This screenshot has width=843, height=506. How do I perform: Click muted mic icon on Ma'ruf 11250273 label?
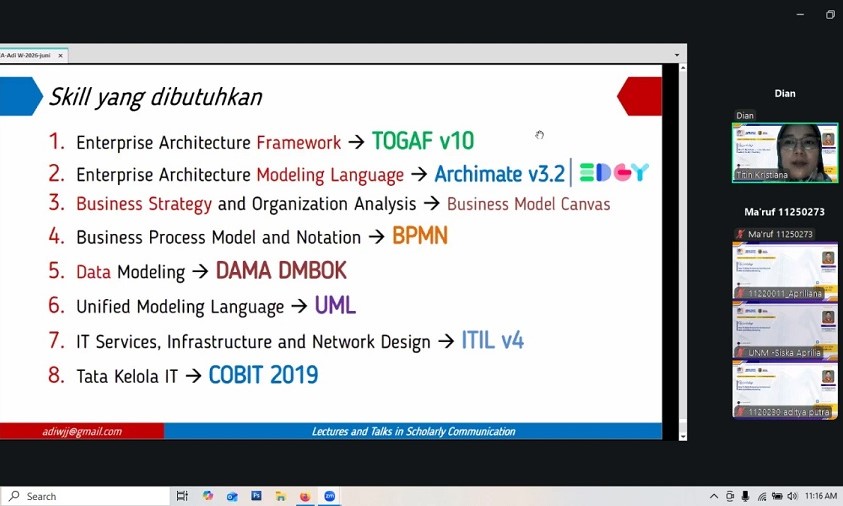740,234
